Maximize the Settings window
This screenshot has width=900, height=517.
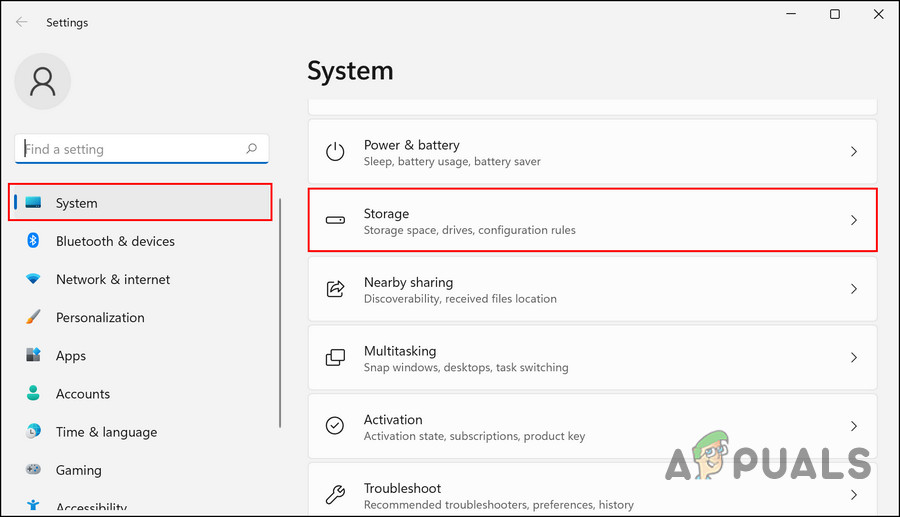(835, 14)
